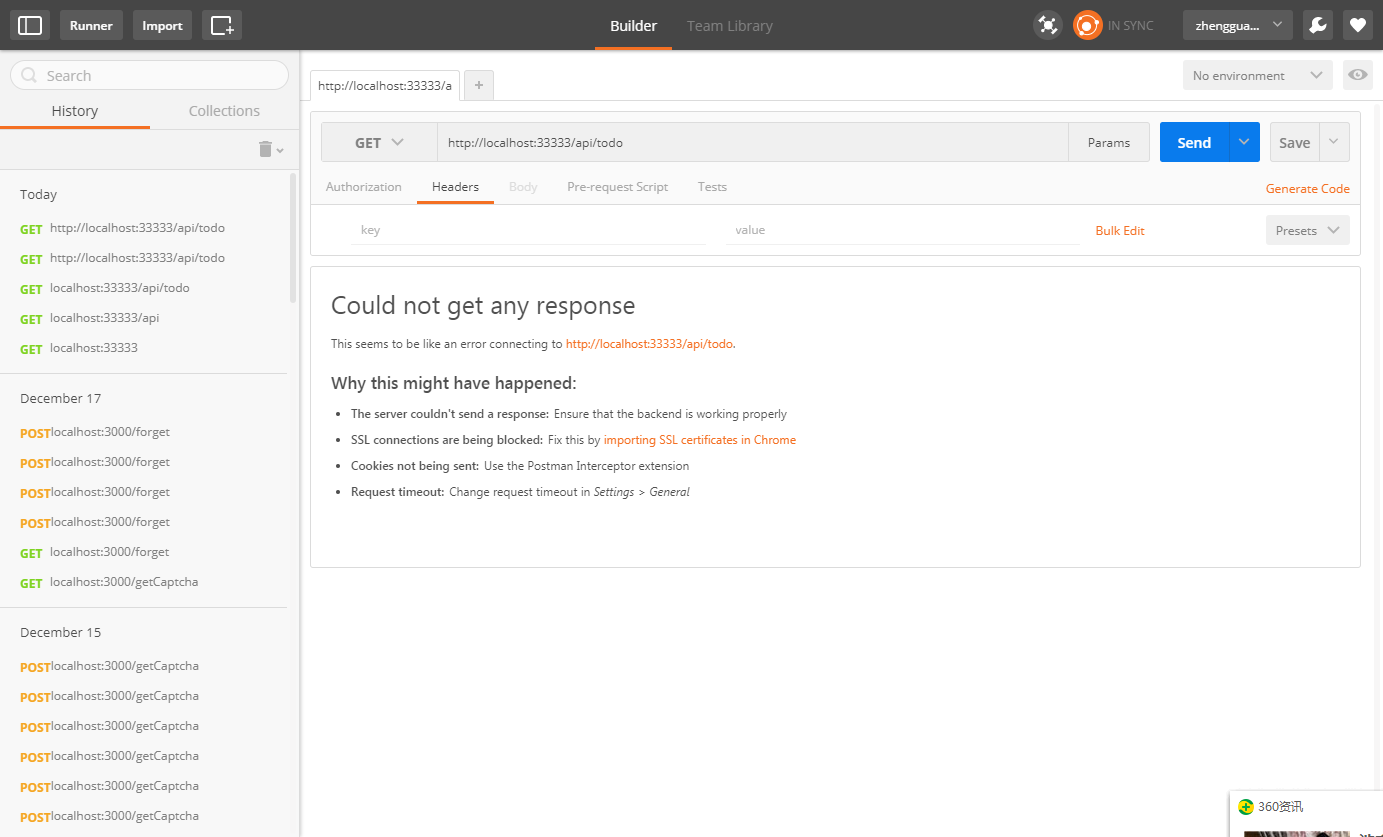Click the trash icon to clear history
This screenshot has height=837, width=1383.
point(265,149)
